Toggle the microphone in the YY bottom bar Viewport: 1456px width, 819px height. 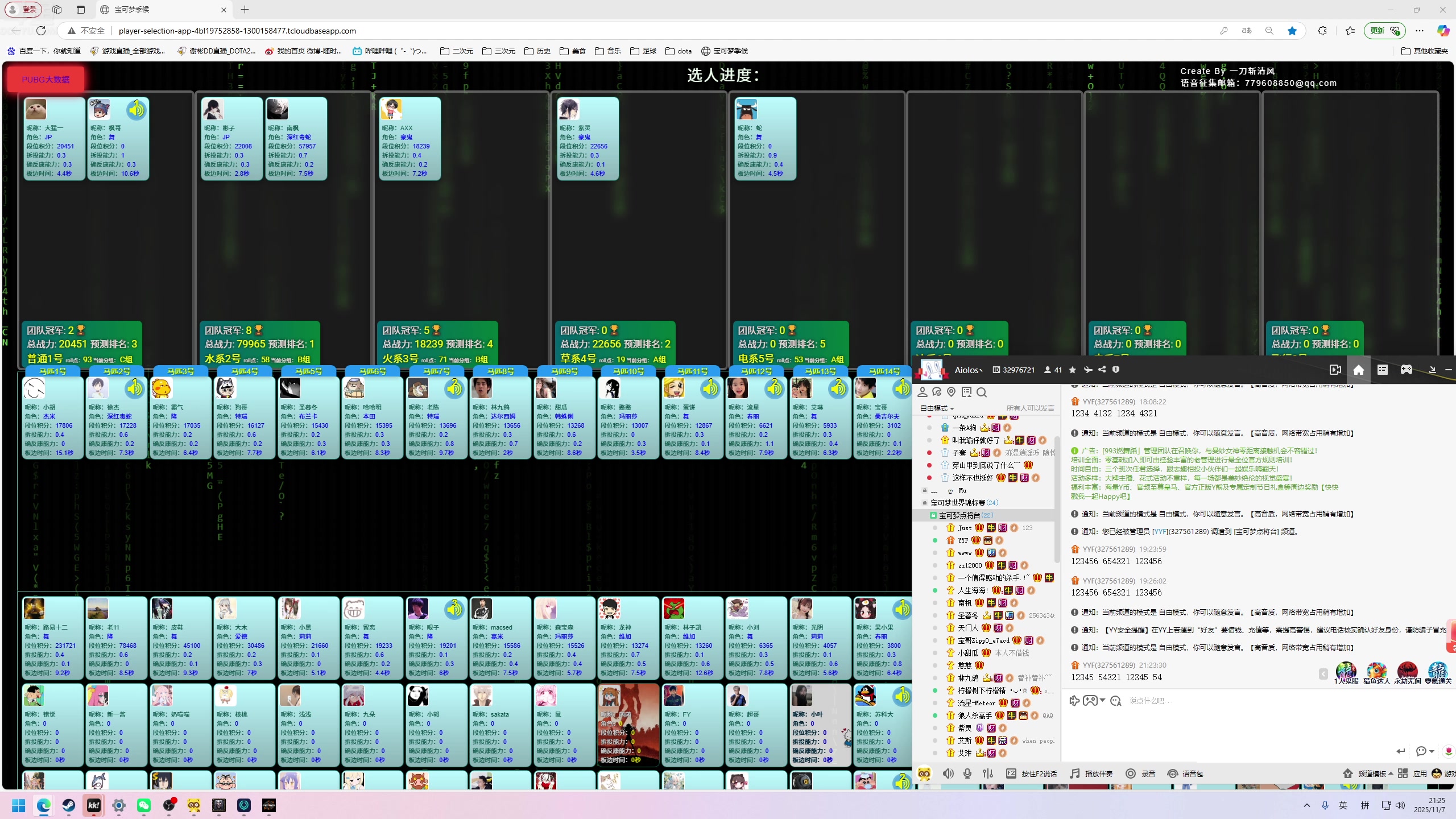tap(967, 773)
